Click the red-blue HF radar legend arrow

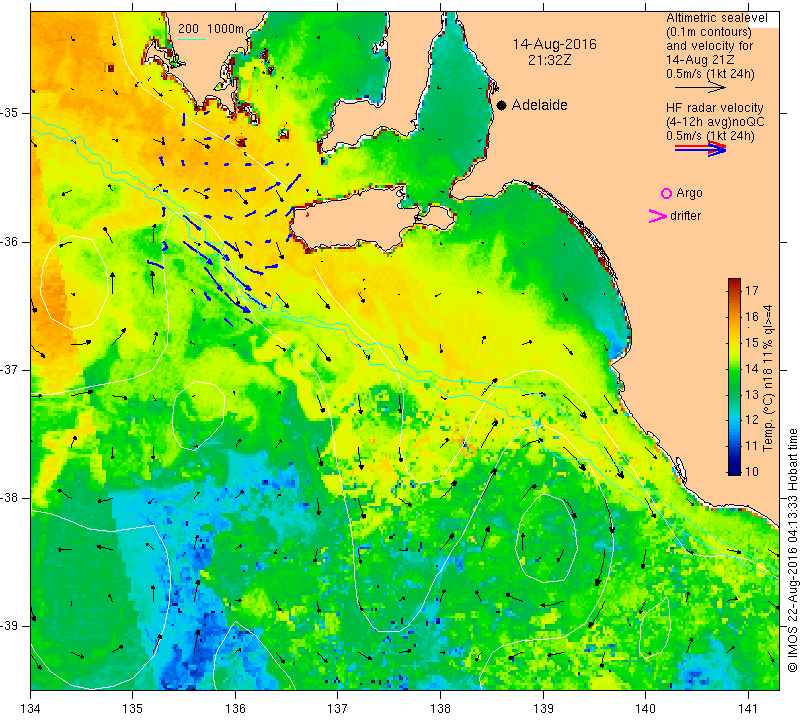coord(700,149)
